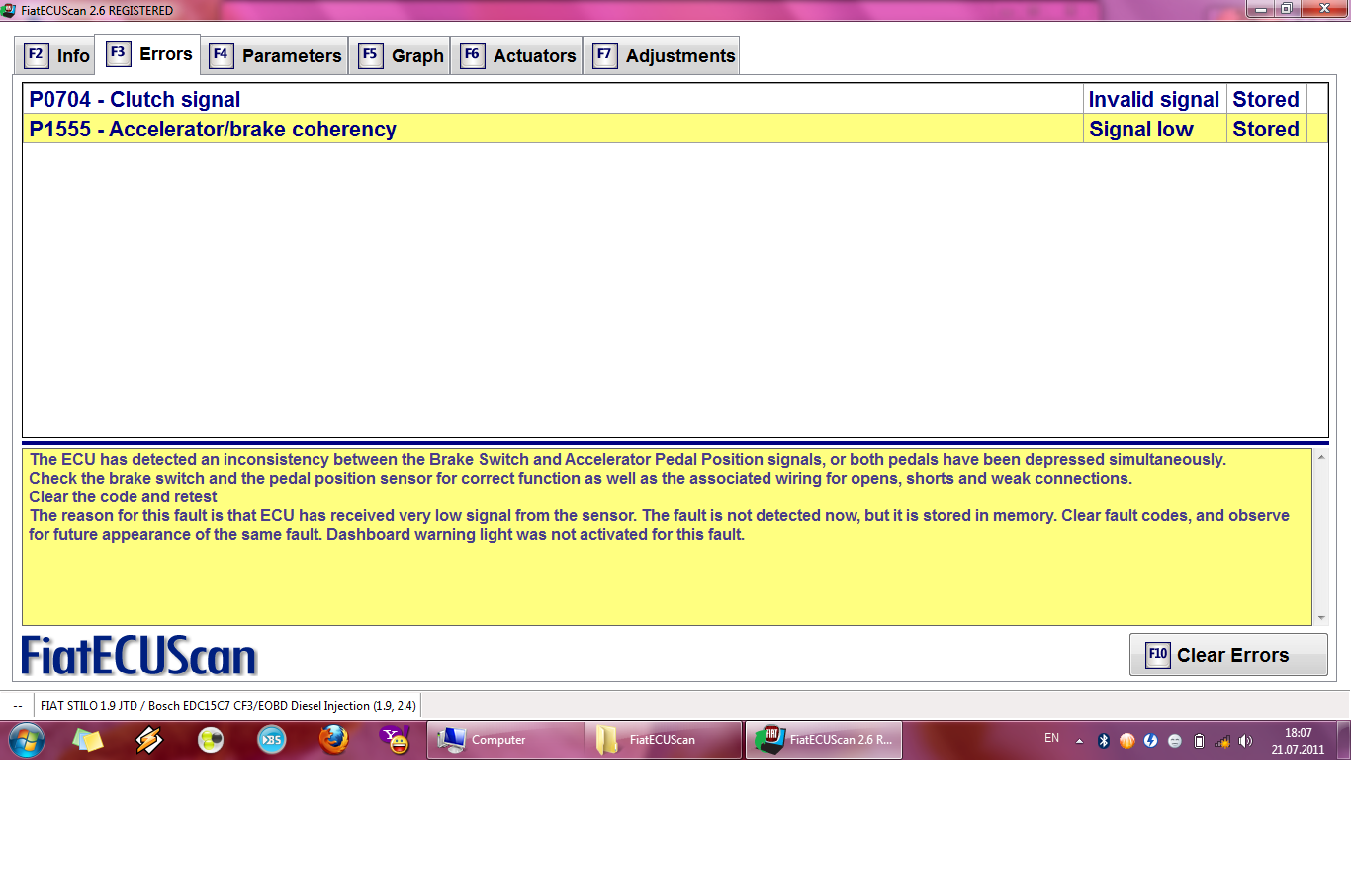Open the Windows Start menu
The width and height of the screenshot is (1351, 896).
tap(27, 740)
